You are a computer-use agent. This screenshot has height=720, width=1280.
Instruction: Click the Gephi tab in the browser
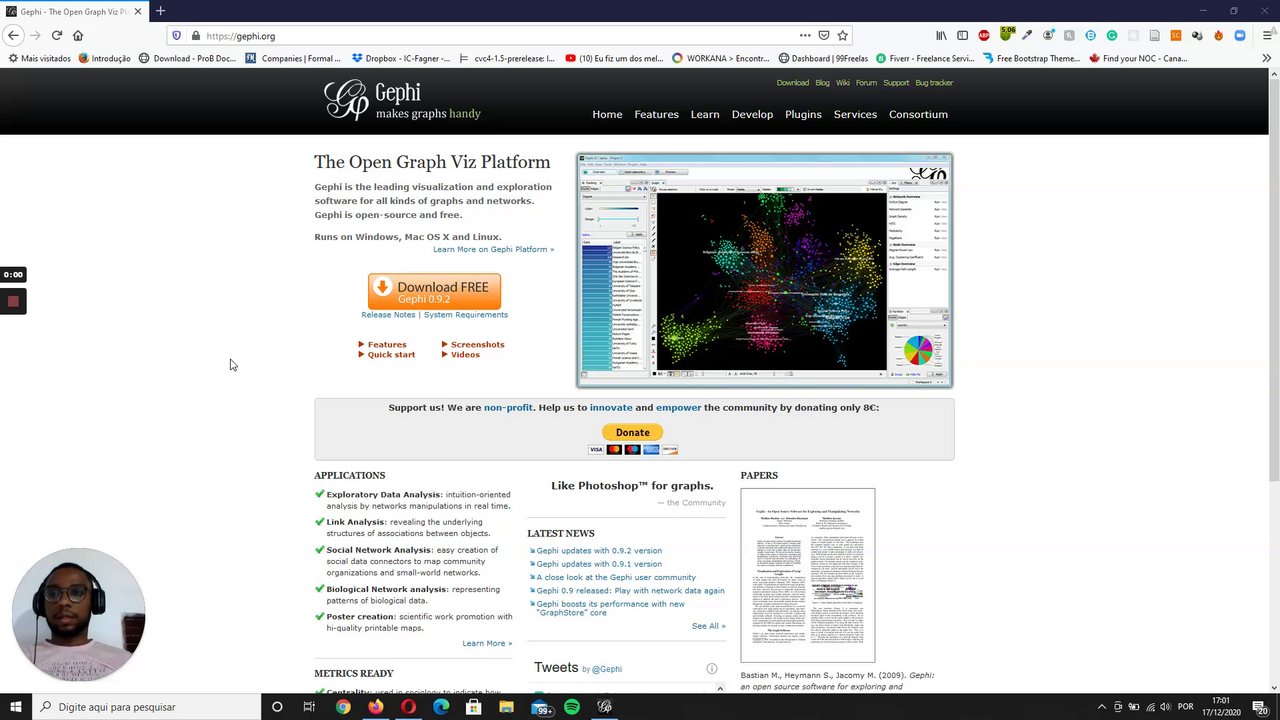click(75, 11)
